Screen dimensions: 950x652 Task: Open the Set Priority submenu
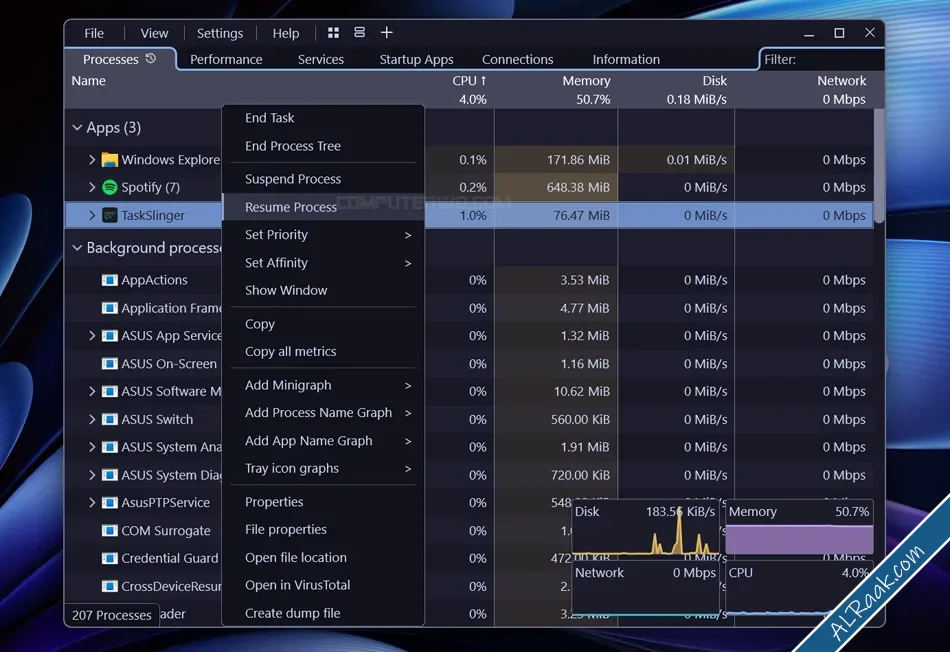(323, 235)
